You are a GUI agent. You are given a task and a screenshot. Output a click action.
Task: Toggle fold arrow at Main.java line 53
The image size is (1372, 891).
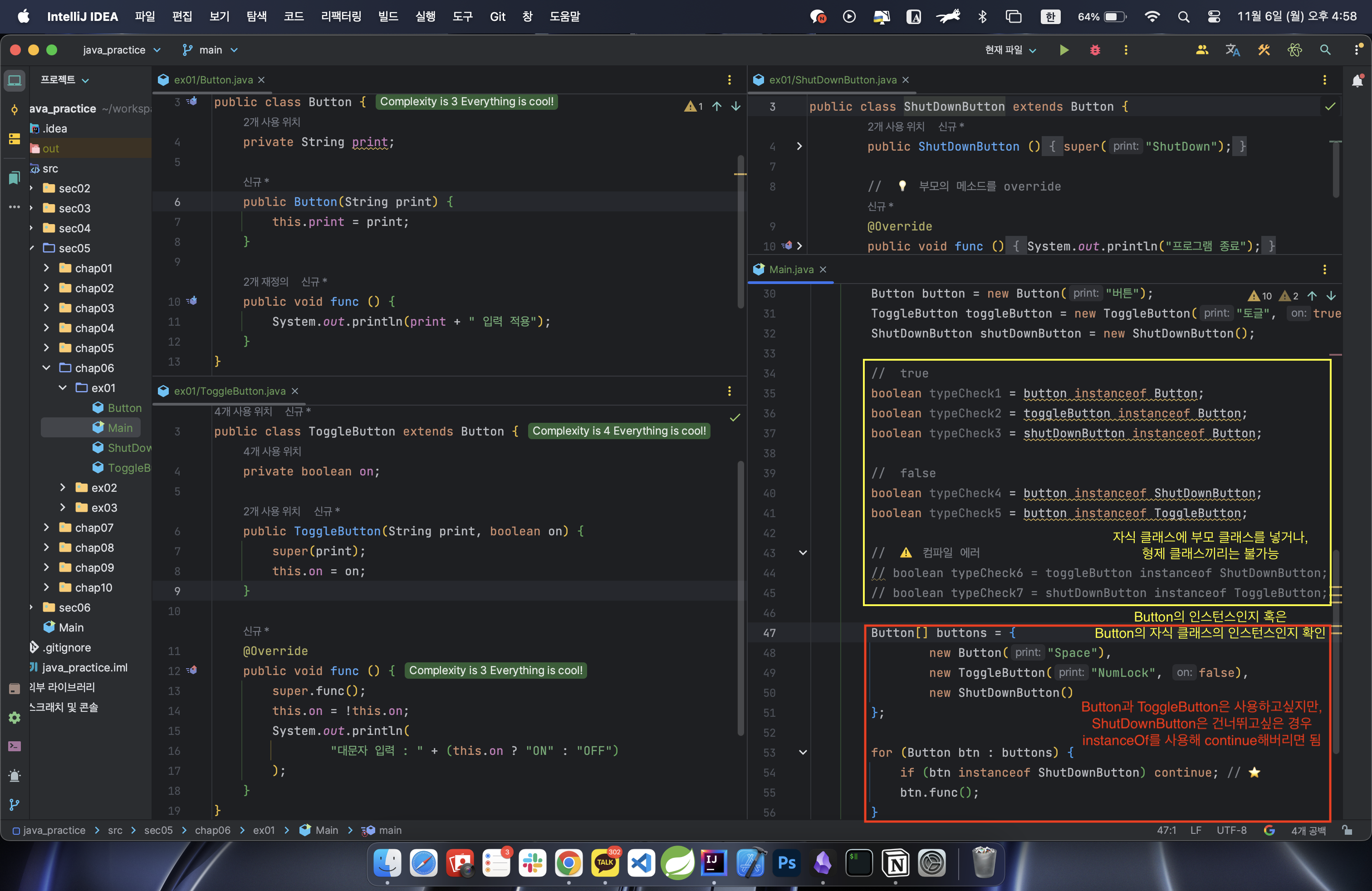pos(803,752)
